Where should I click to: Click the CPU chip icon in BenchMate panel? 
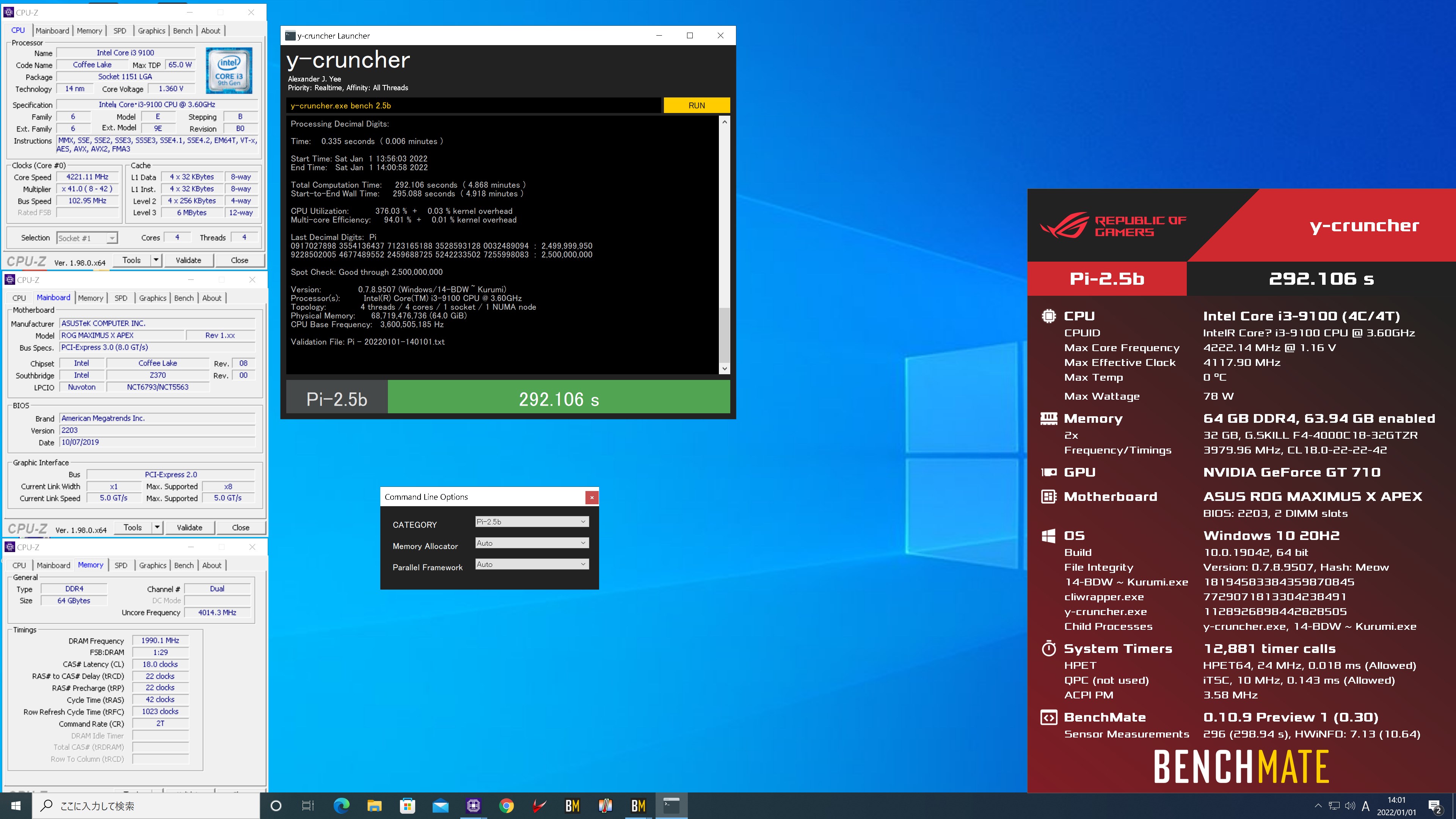pos(1048,316)
